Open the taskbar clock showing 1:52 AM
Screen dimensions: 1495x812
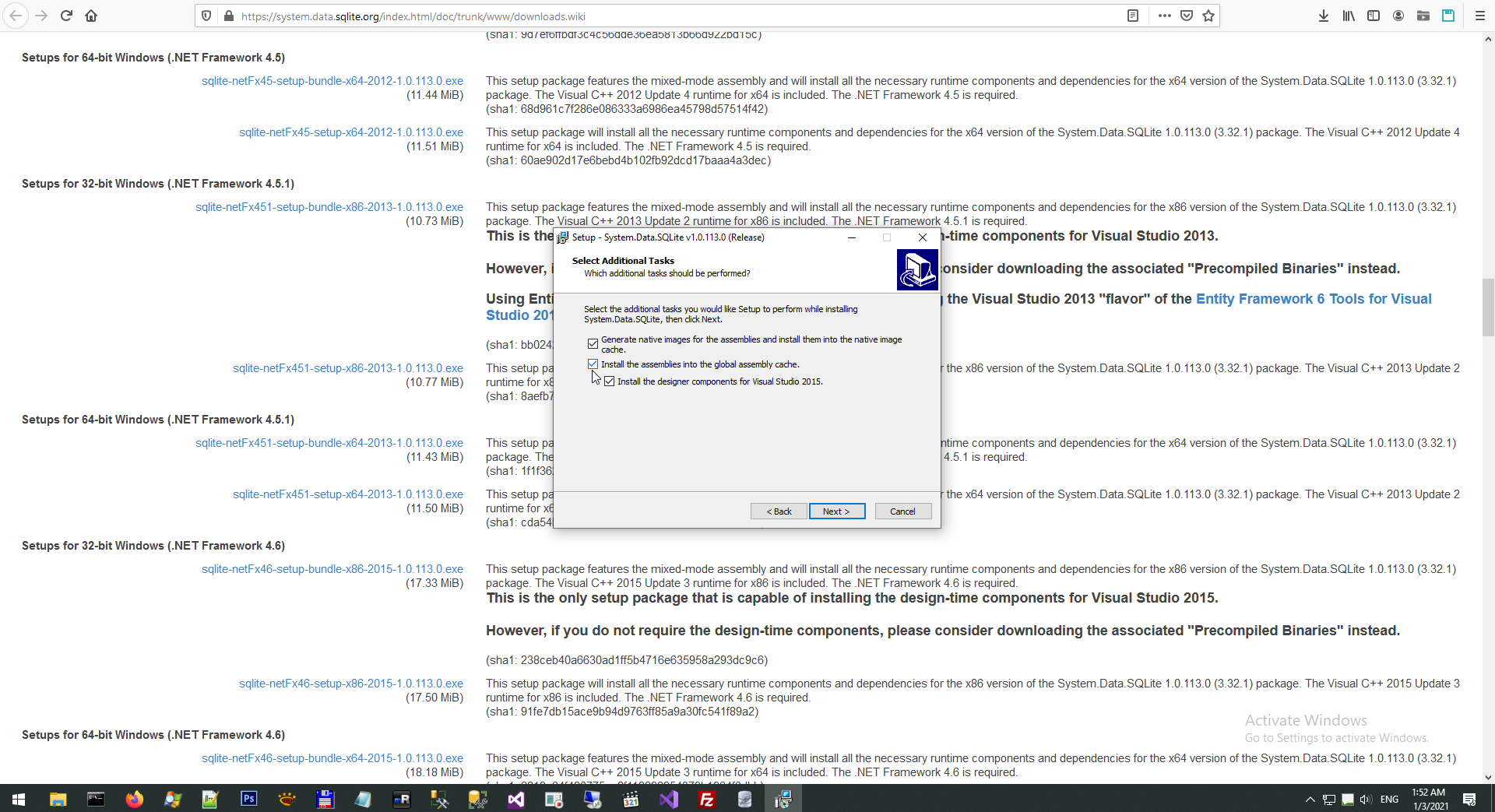[1430, 800]
